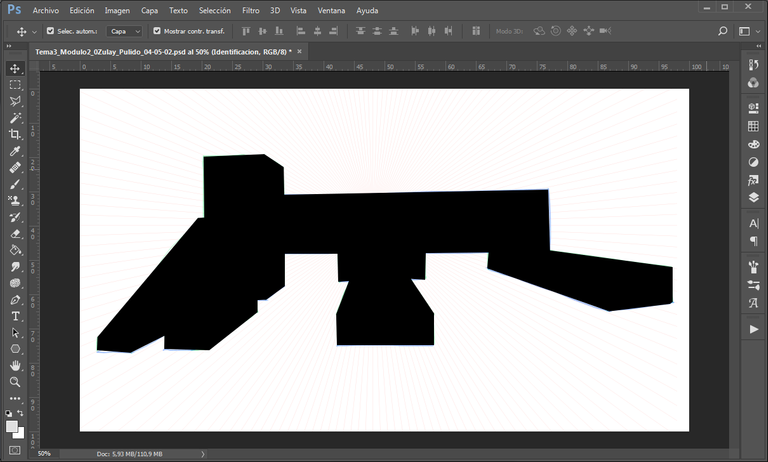
Task: Select the Path Selection tool
Action: click(x=15, y=333)
